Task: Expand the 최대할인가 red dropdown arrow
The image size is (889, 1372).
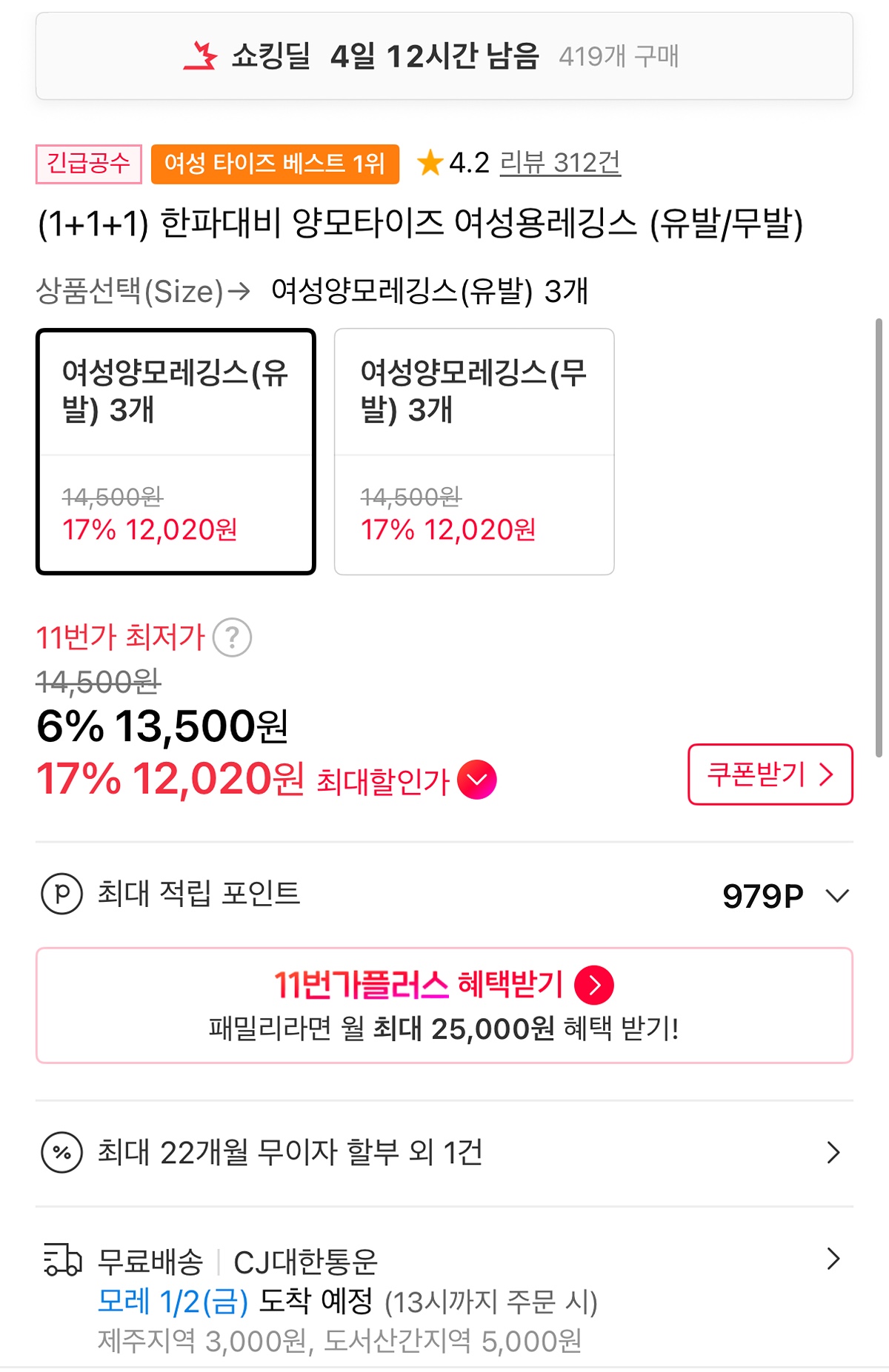Action: click(477, 780)
